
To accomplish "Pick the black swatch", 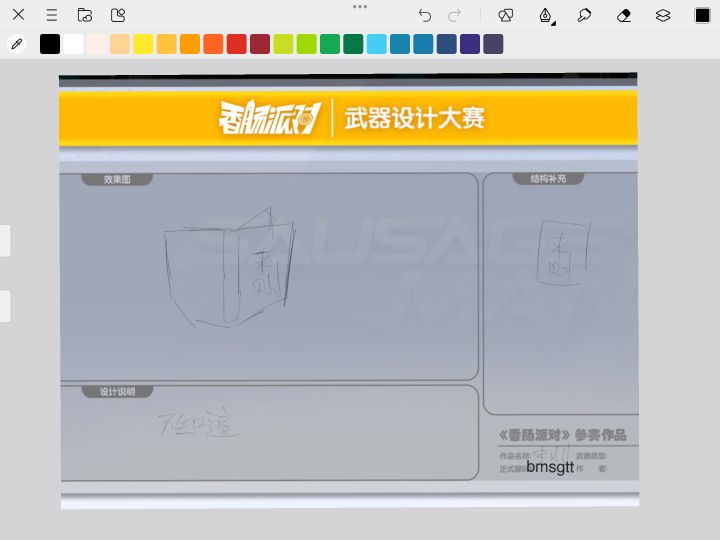I will pos(50,44).
